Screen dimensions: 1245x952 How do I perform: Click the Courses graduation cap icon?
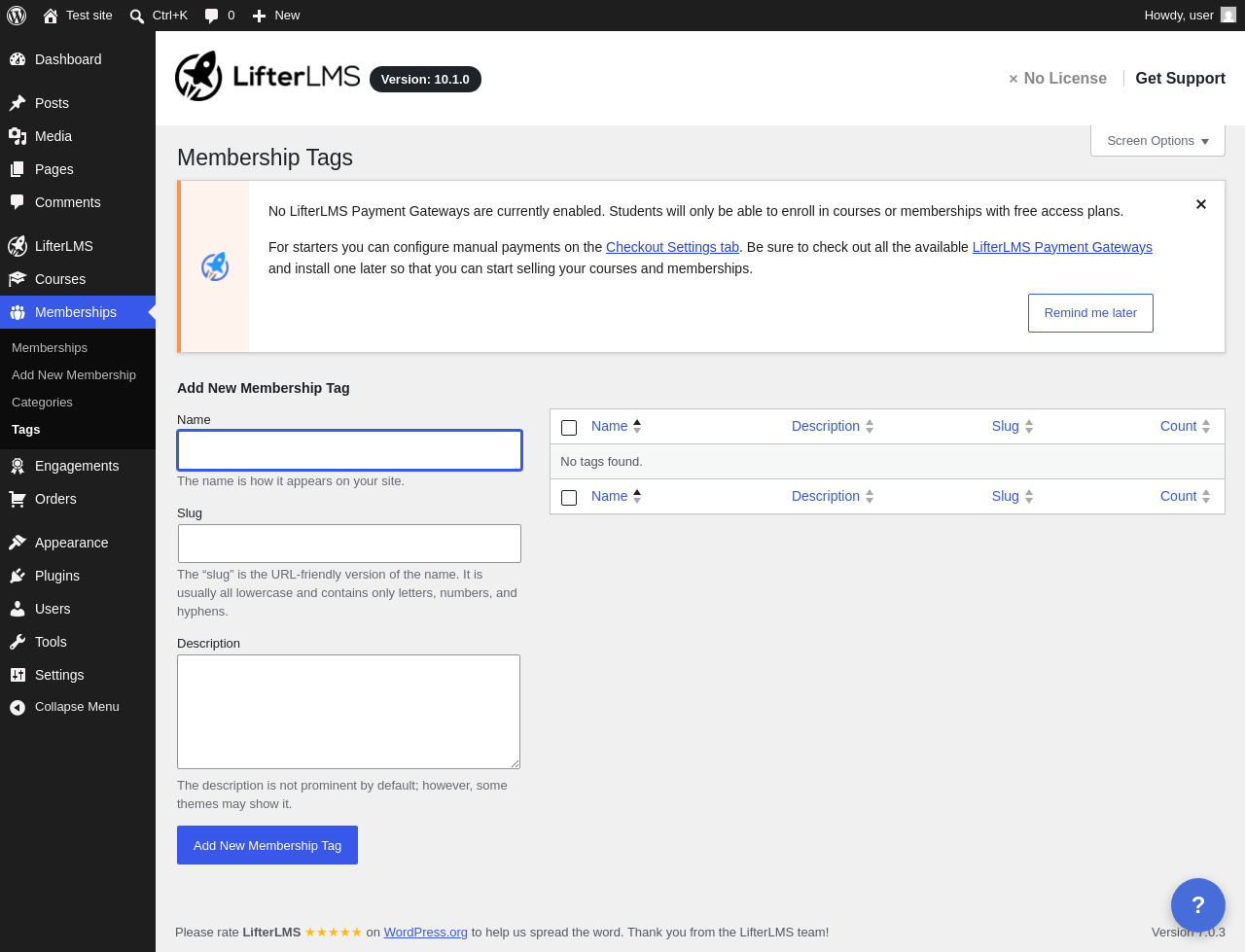coord(18,279)
